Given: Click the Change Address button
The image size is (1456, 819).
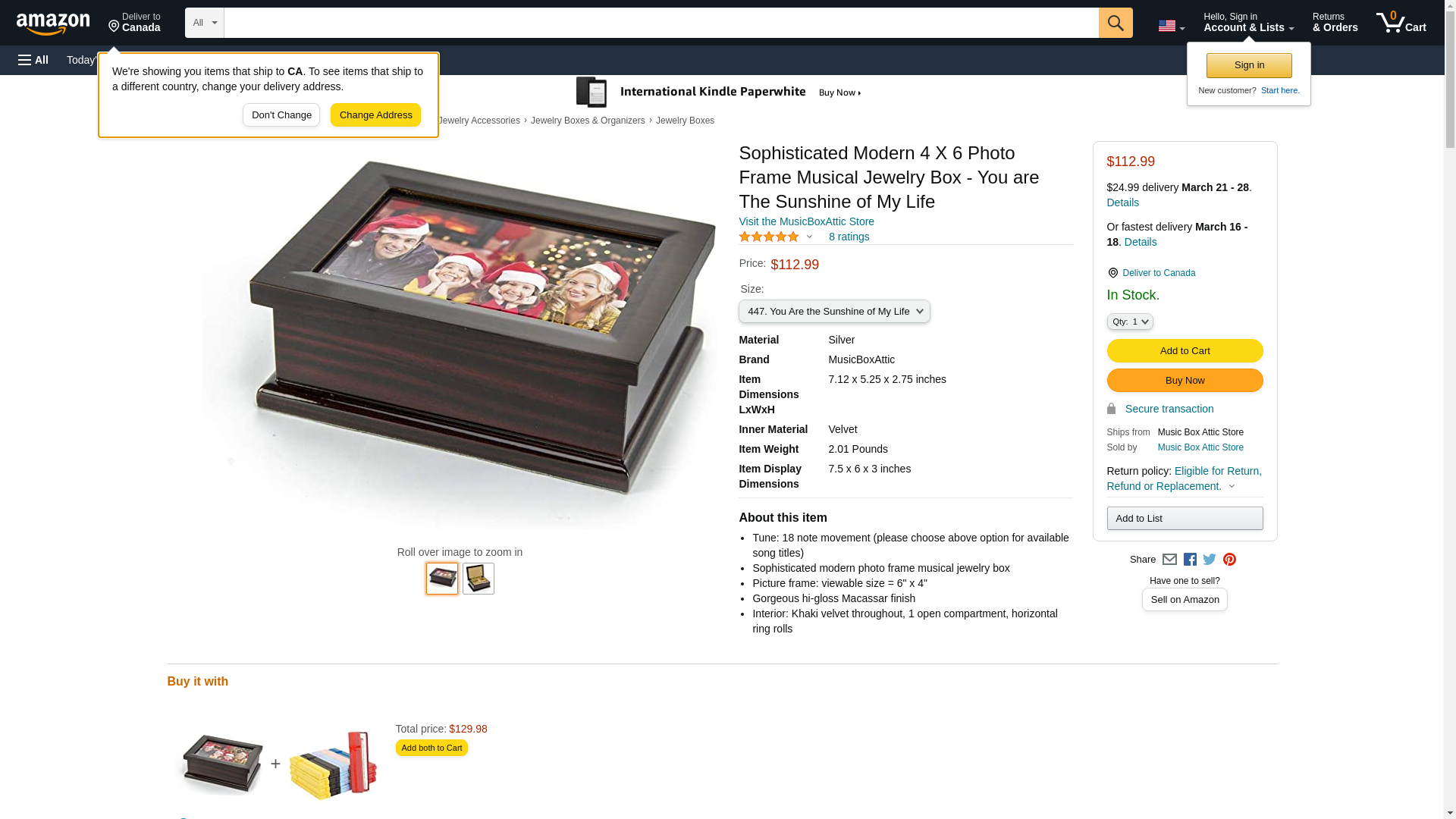Looking at the screenshot, I should pyautogui.click(x=375, y=115).
